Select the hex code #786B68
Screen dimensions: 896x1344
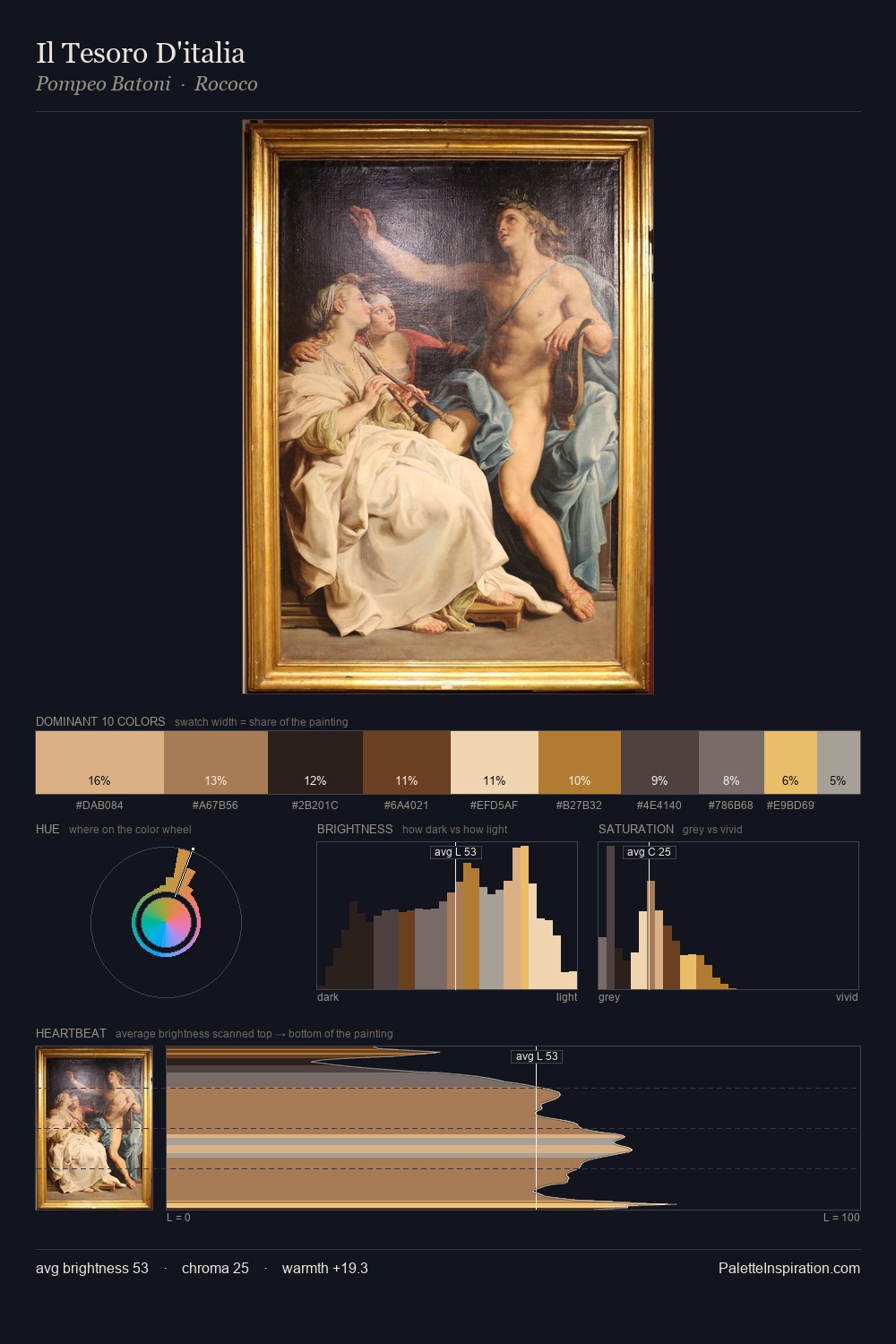(x=731, y=806)
